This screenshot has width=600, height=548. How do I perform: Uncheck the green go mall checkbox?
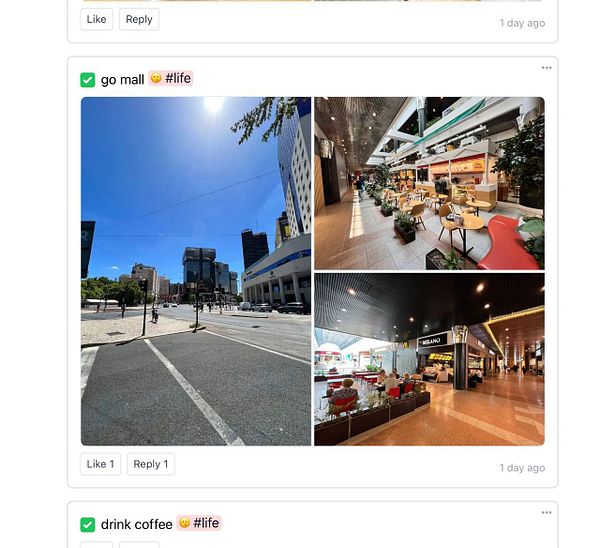tap(88, 80)
